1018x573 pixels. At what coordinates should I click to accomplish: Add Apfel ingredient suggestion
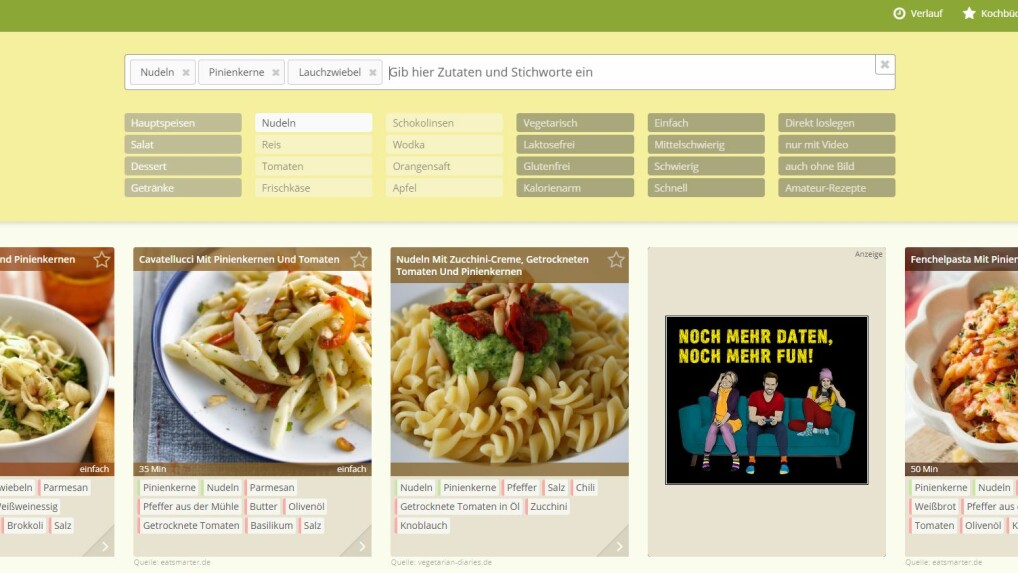tap(444, 188)
